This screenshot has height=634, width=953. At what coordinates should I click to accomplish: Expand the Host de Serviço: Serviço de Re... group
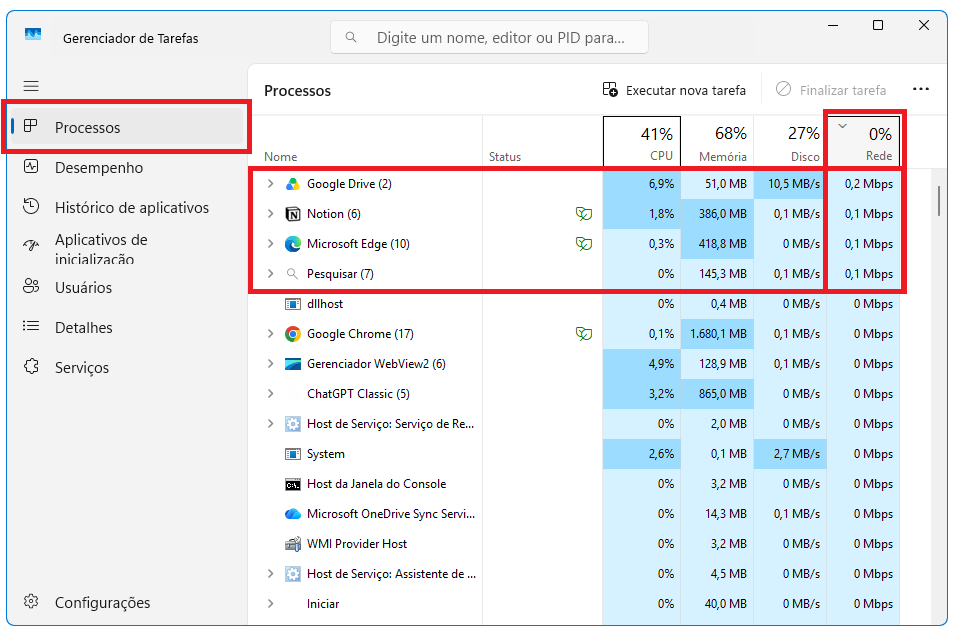point(270,424)
